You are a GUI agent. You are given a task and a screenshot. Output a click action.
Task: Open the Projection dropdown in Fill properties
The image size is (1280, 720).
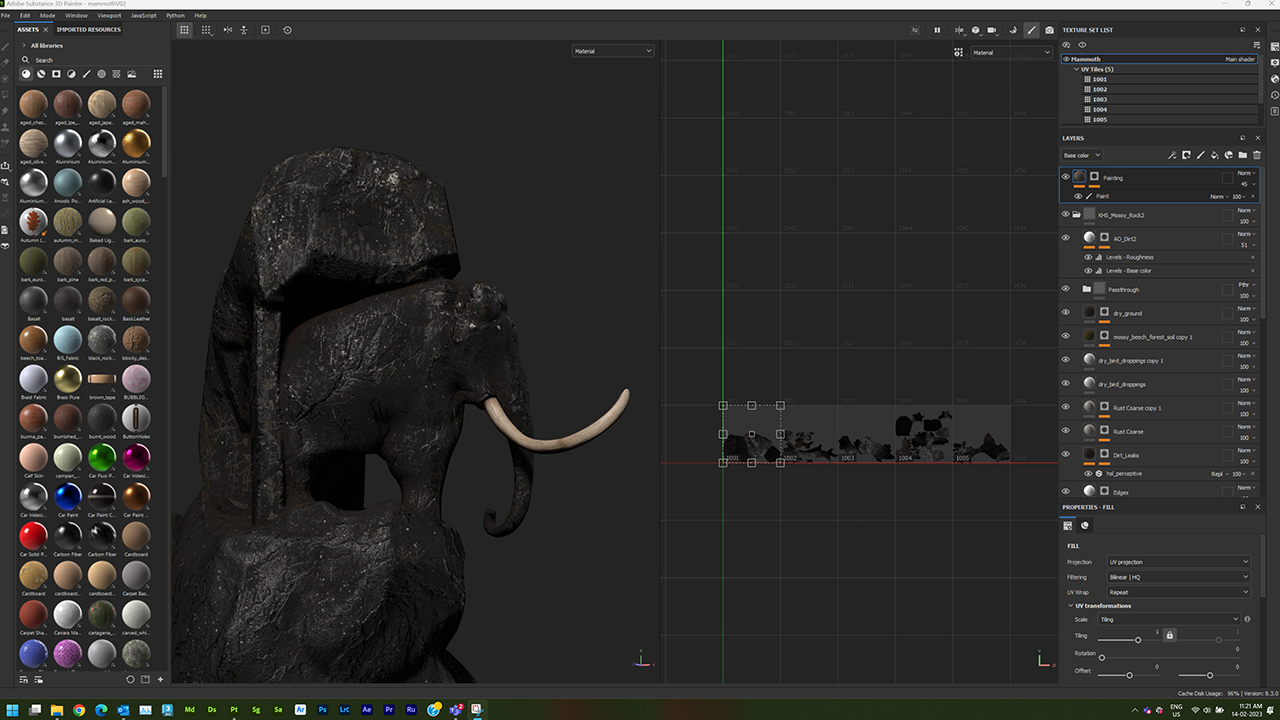(x=1178, y=561)
